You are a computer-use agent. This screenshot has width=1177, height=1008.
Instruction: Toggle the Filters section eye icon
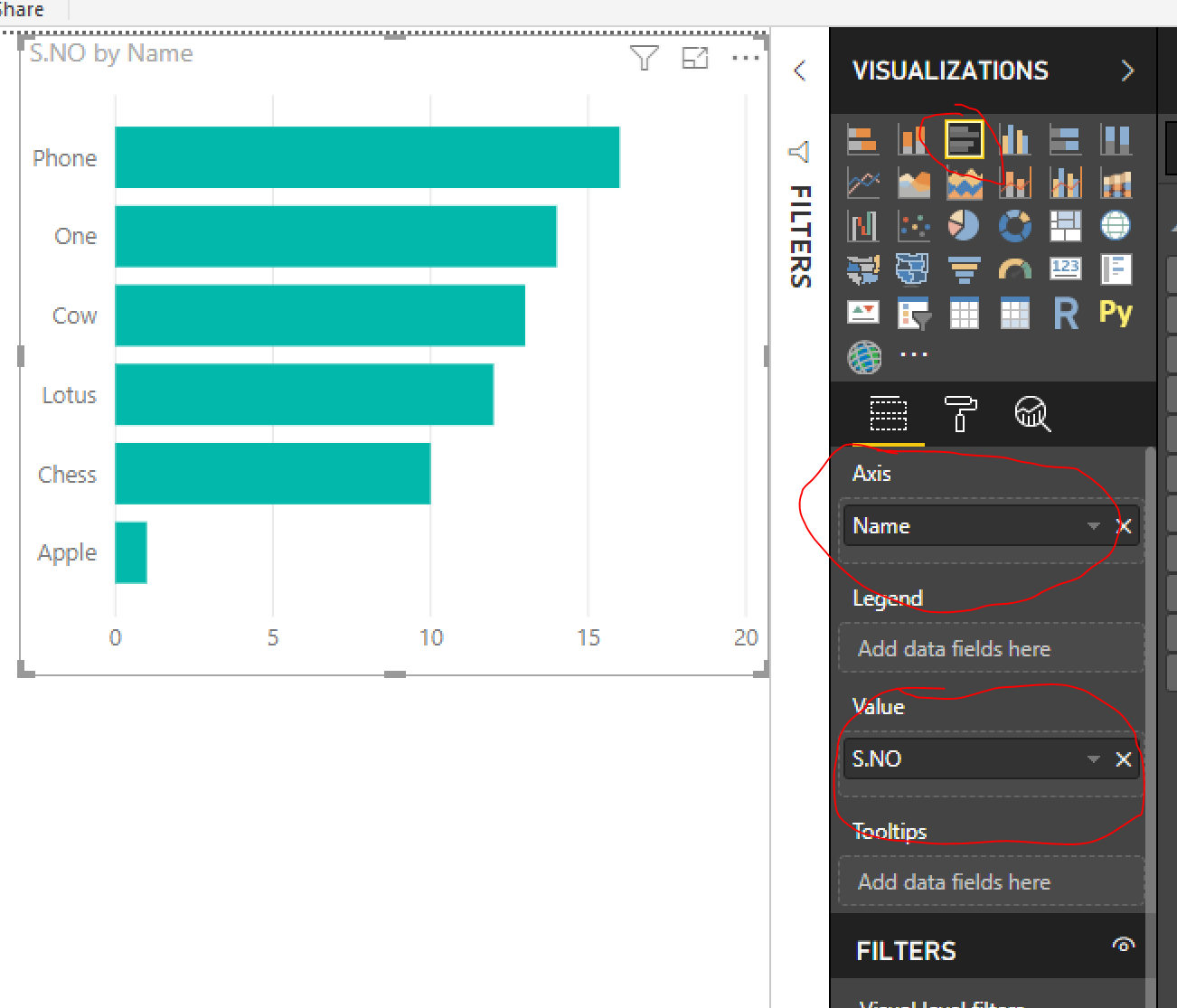(1123, 945)
